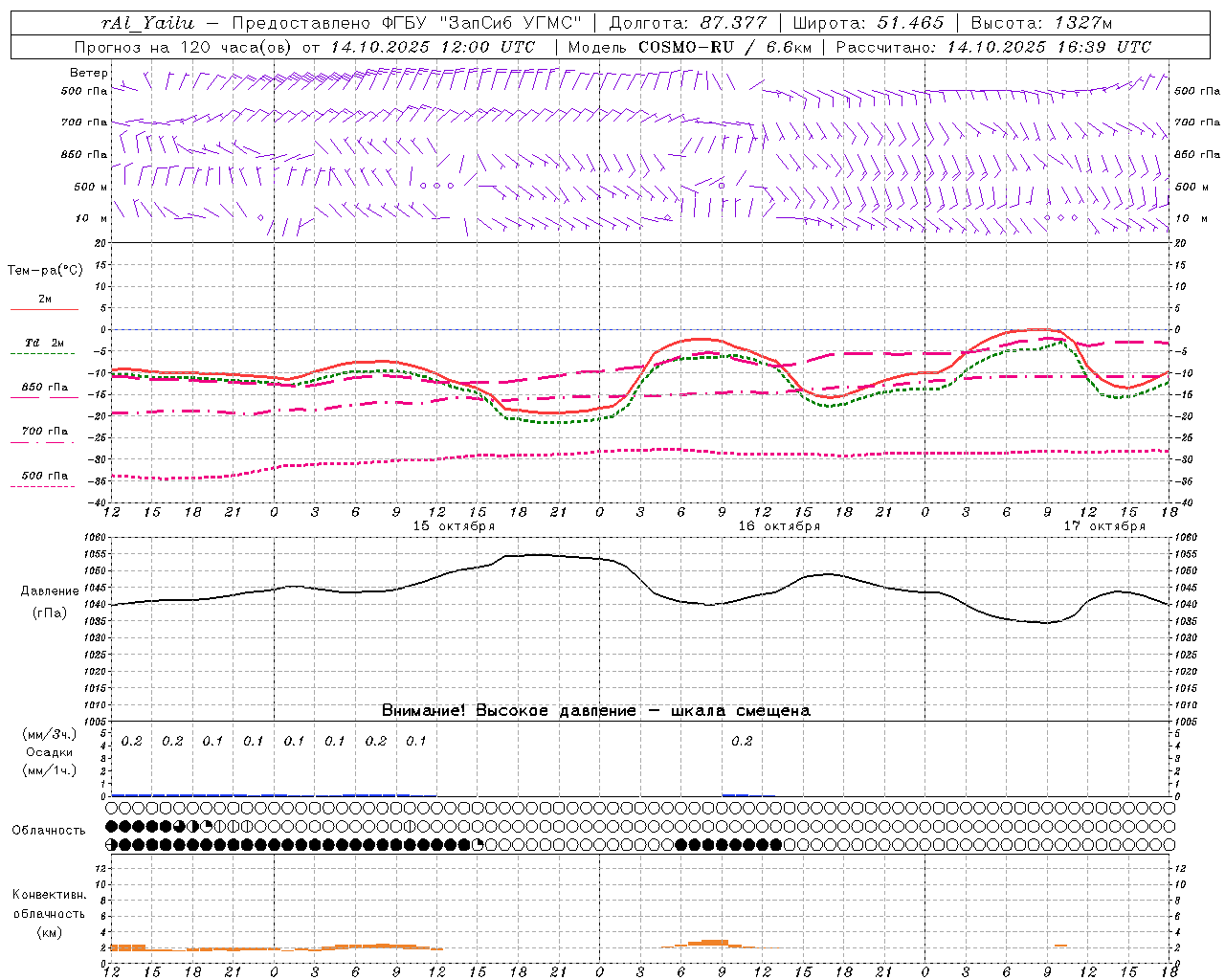
Task: Click the Осадки precipitation label
Action: point(50,752)
